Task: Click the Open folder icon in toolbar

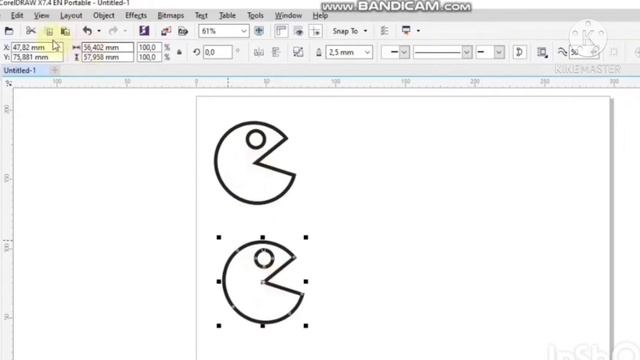Action: click(9, 31)
